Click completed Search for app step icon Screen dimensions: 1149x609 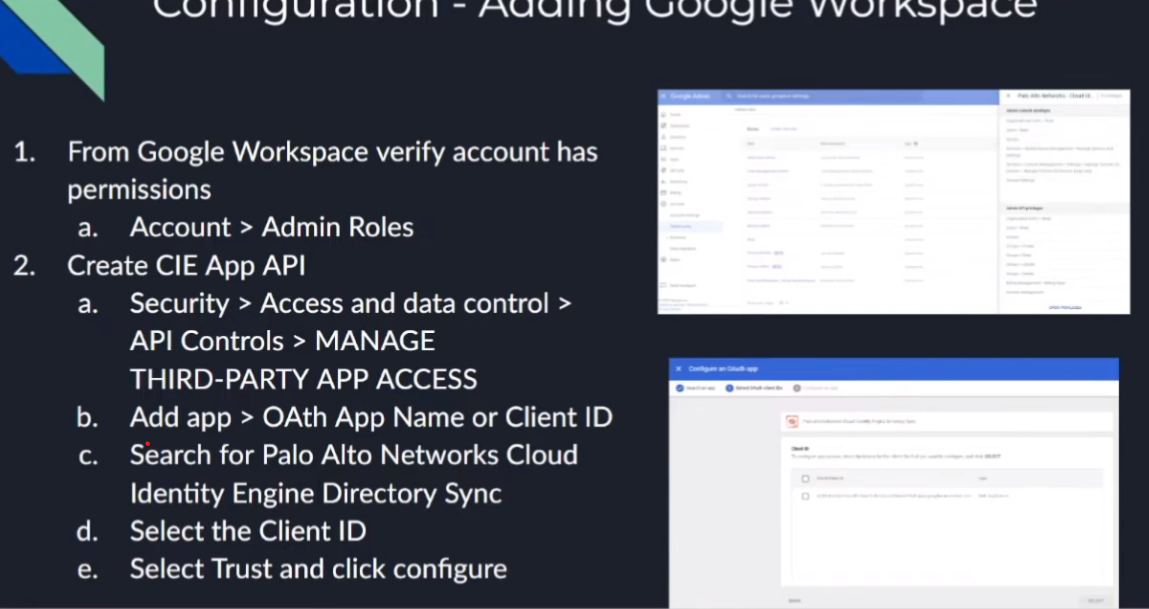pyautogui.click(x=680, y=388)
